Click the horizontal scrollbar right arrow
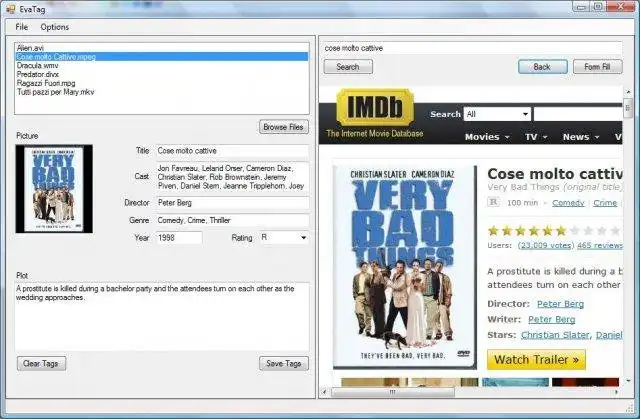The image size is (640, 419). pos(616,392)
